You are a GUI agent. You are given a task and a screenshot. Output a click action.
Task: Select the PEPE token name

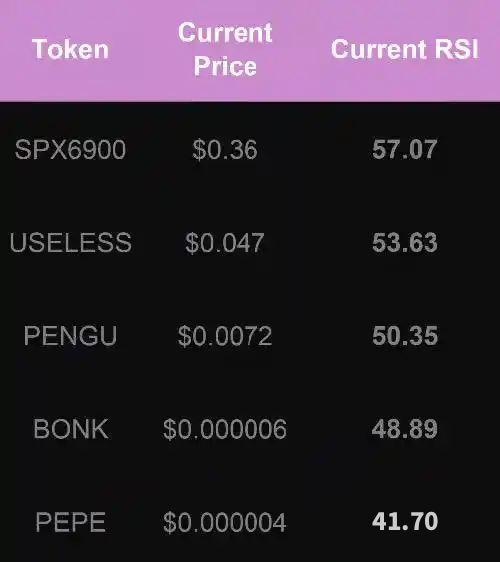71,522
